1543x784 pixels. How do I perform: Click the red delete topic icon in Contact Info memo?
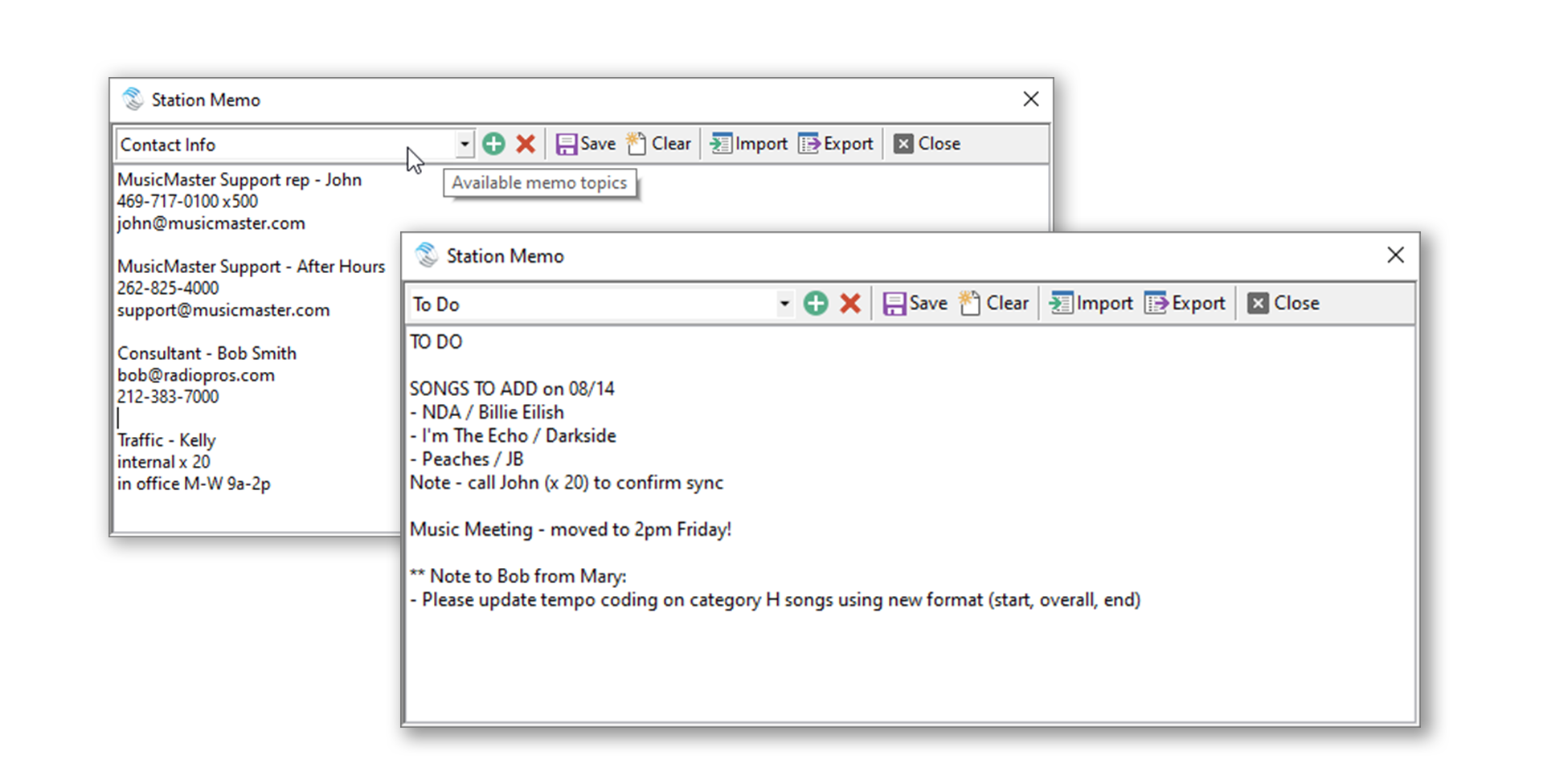pos(526,144)
